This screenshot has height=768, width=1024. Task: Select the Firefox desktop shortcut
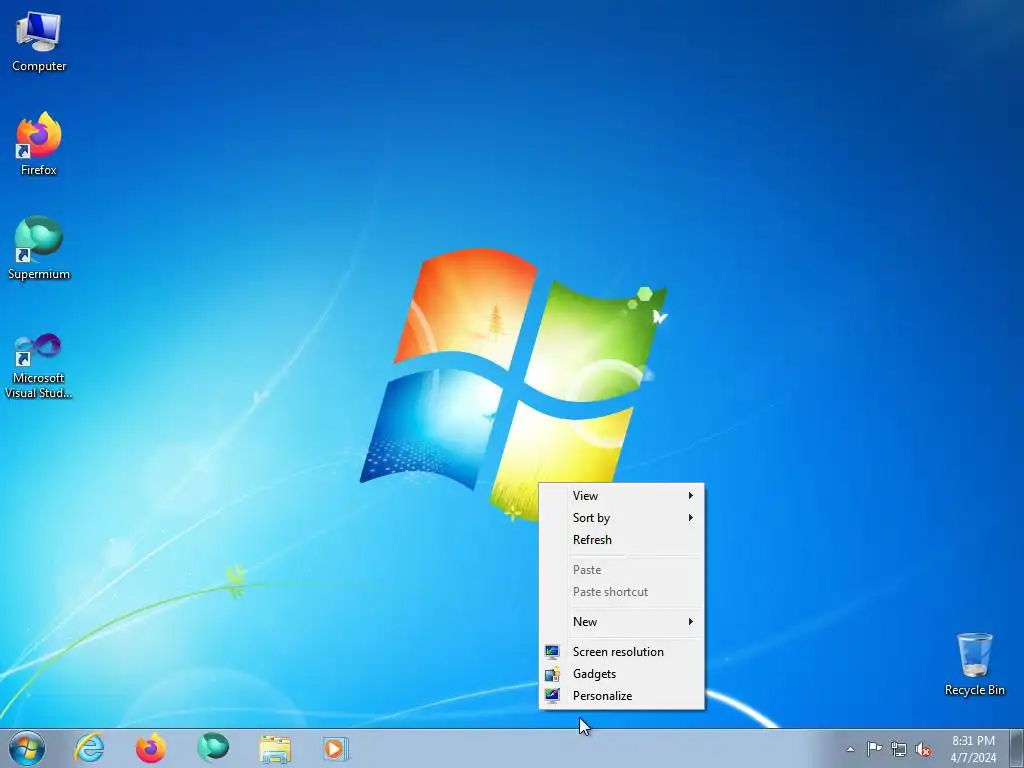[39, 144]
